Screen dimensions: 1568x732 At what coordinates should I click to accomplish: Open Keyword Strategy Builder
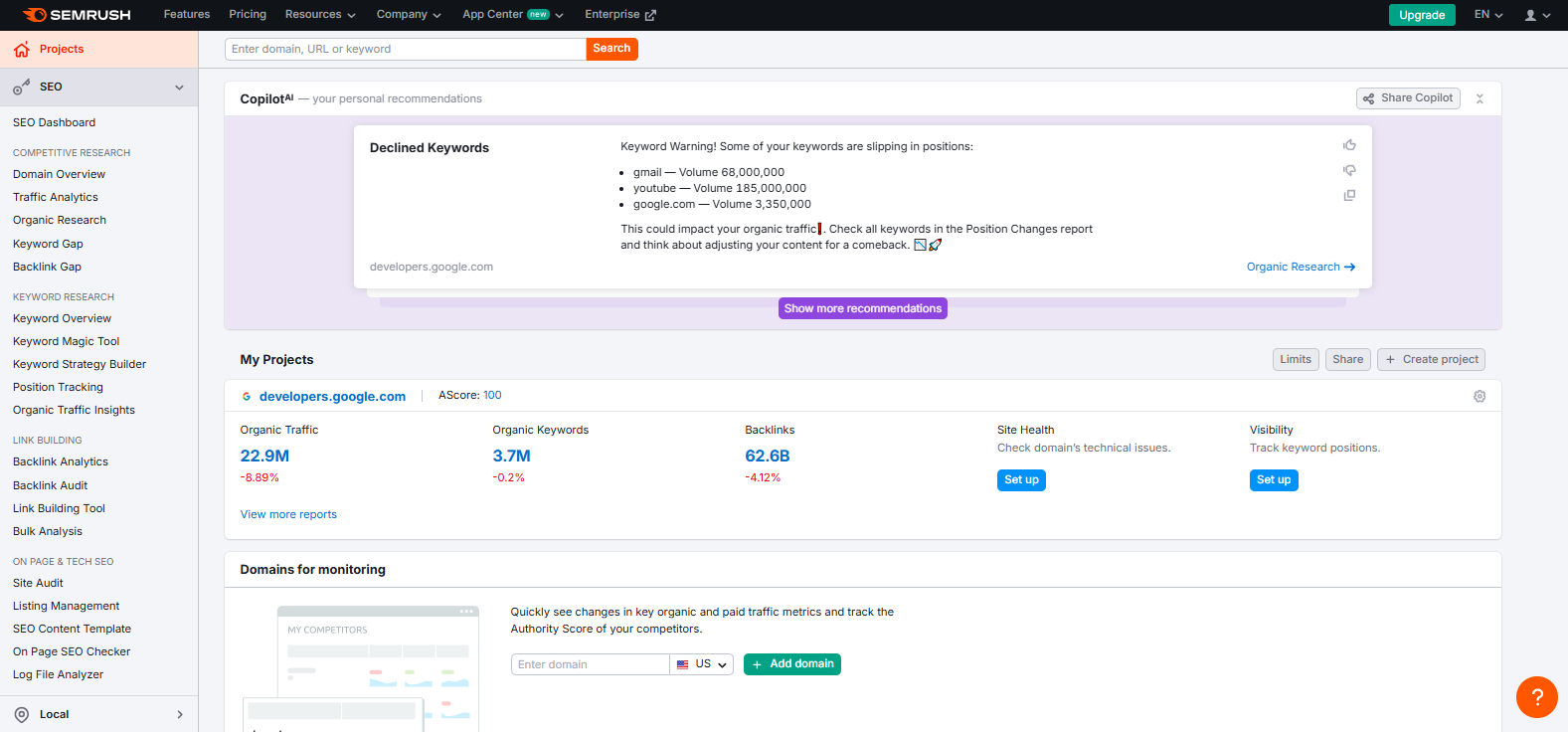click(80, 364)
